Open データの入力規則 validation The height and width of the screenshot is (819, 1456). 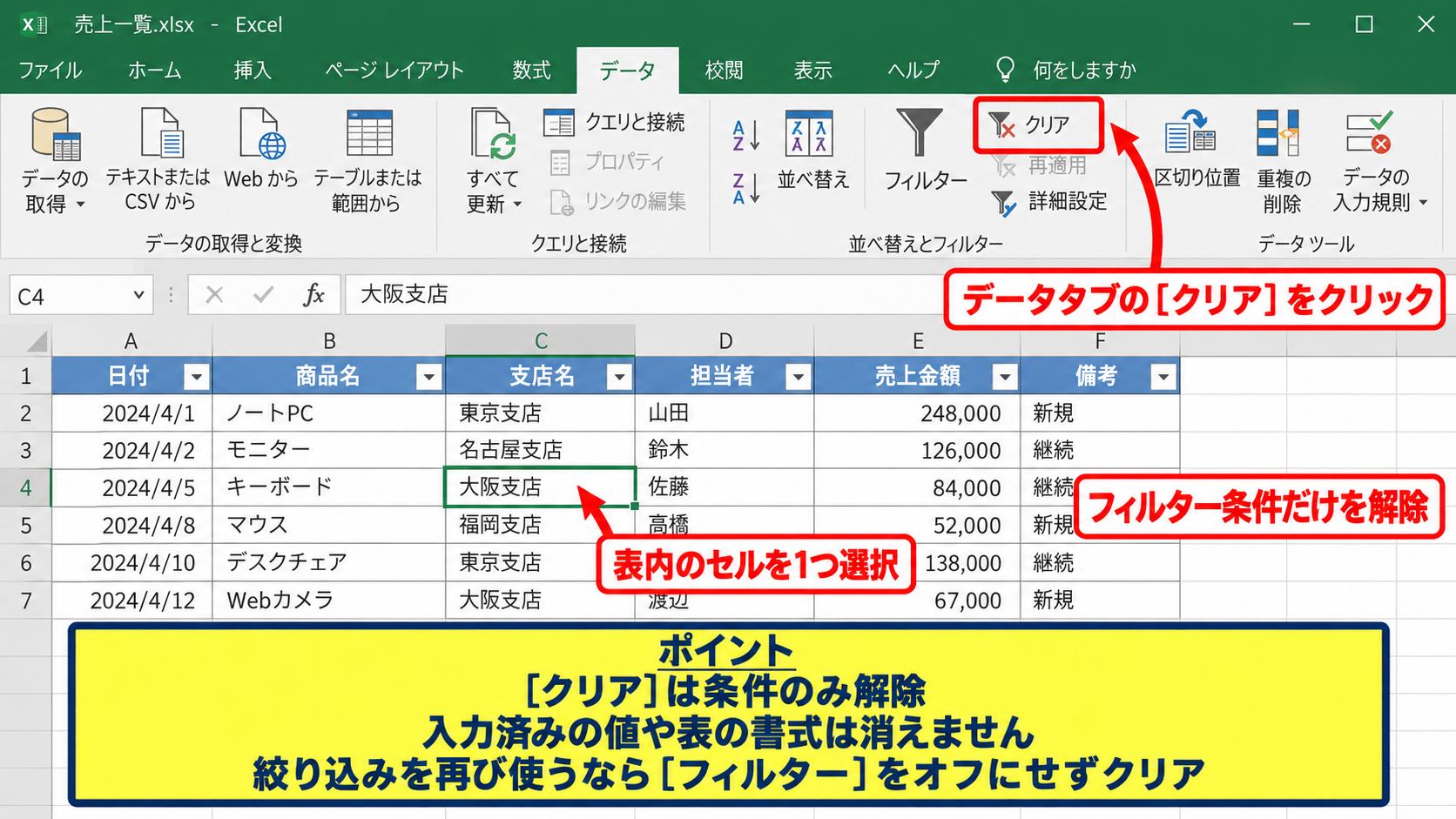click(x=1379, y=162)
